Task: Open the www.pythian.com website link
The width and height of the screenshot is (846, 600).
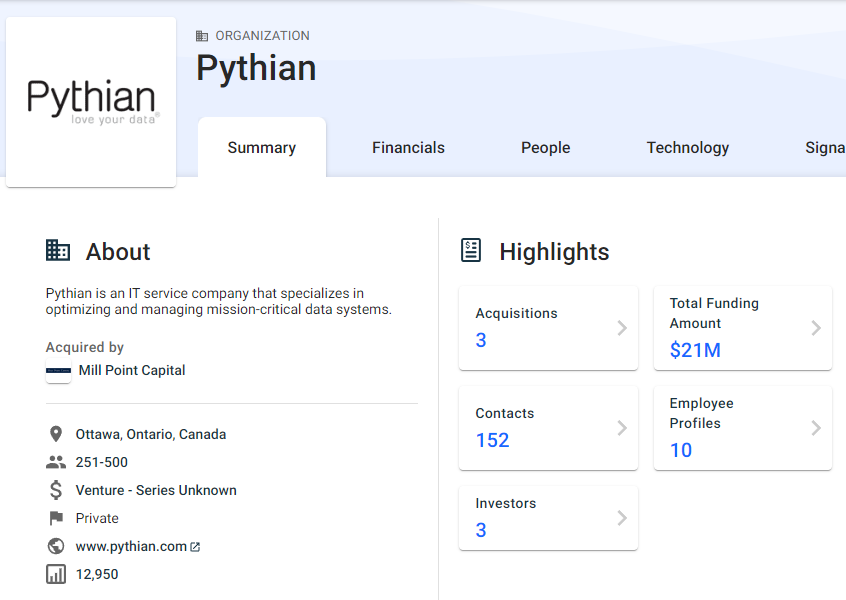Action: tap(132, 546)
